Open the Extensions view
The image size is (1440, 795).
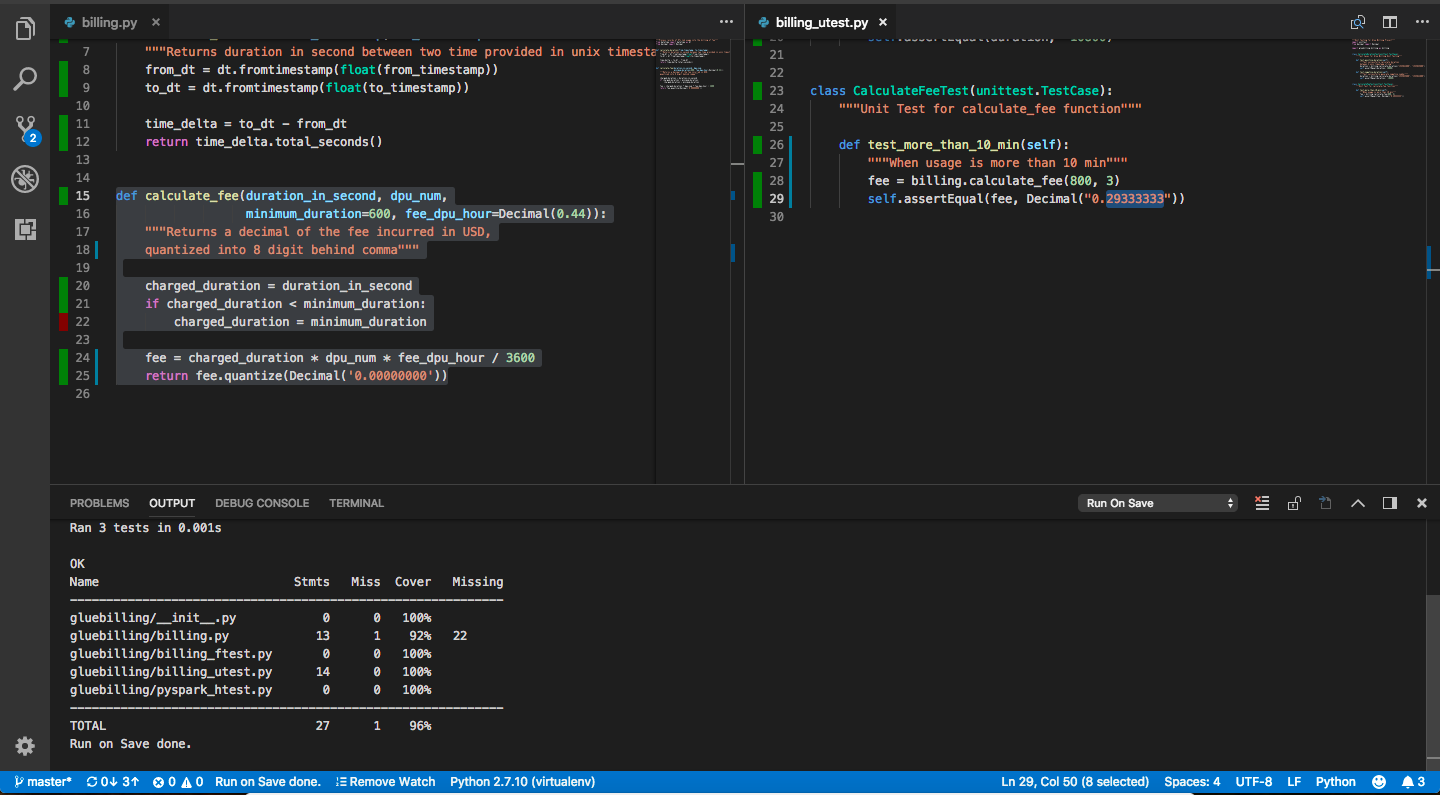pyautogui.click(x=25, y=229)
